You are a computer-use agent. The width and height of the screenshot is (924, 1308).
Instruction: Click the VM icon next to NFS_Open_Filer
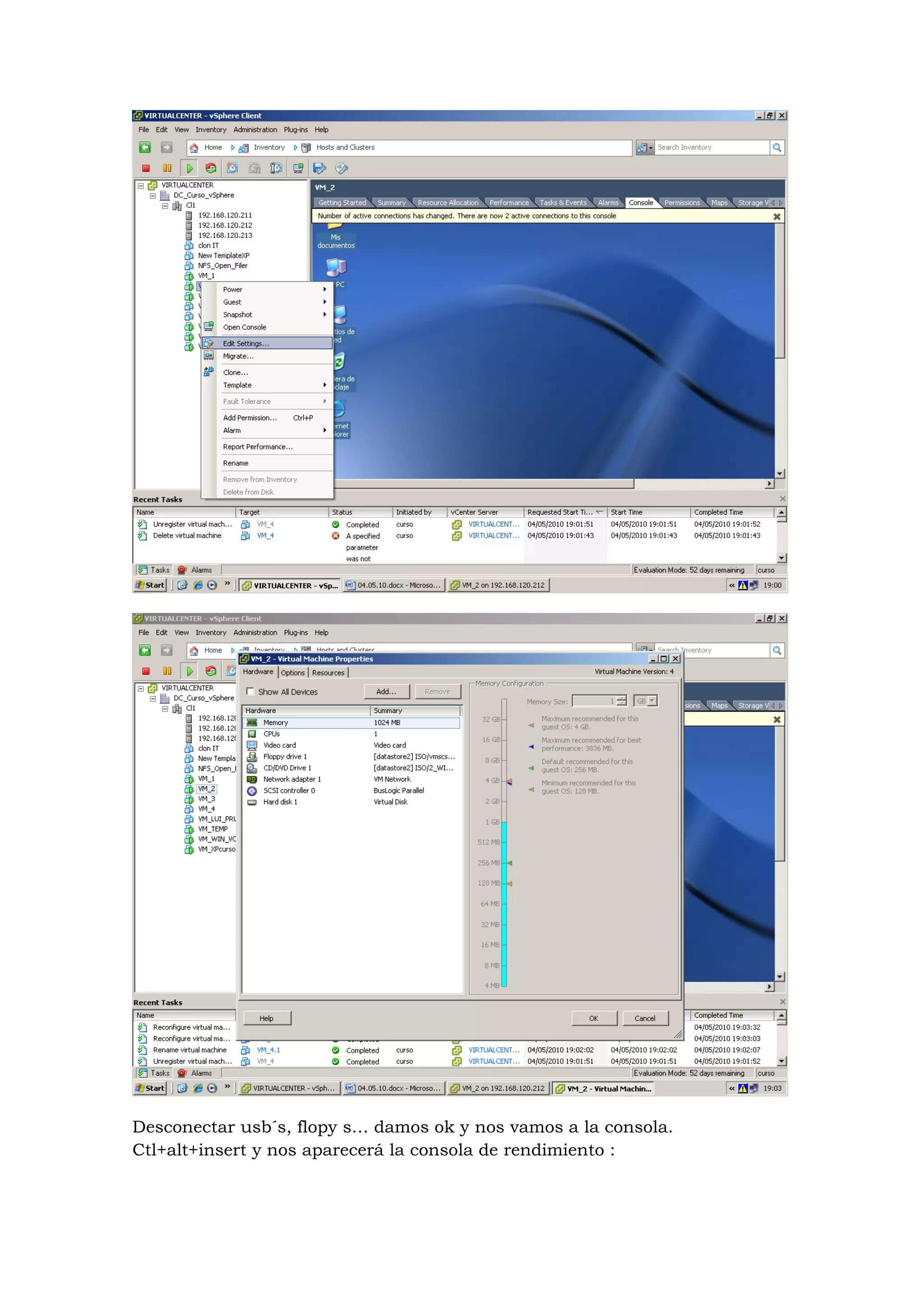click(x=189, y=265)
